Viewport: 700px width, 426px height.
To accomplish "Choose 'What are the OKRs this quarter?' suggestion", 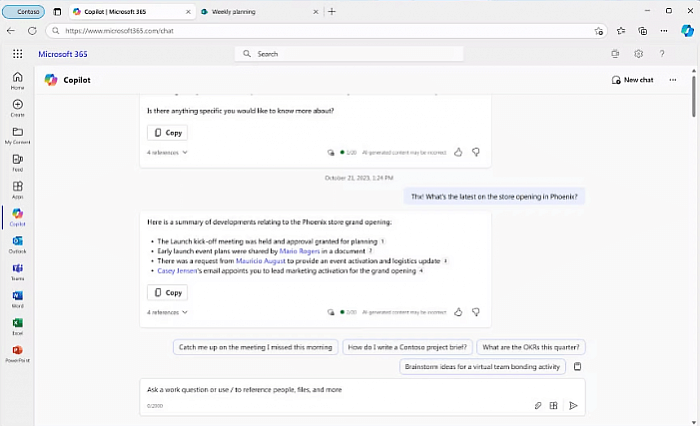I will click(531, 347).
